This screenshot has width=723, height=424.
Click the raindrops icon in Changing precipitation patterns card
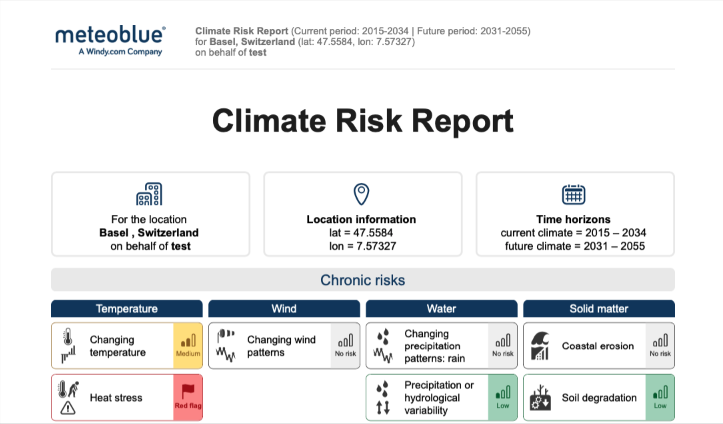[x=383, y=337]
